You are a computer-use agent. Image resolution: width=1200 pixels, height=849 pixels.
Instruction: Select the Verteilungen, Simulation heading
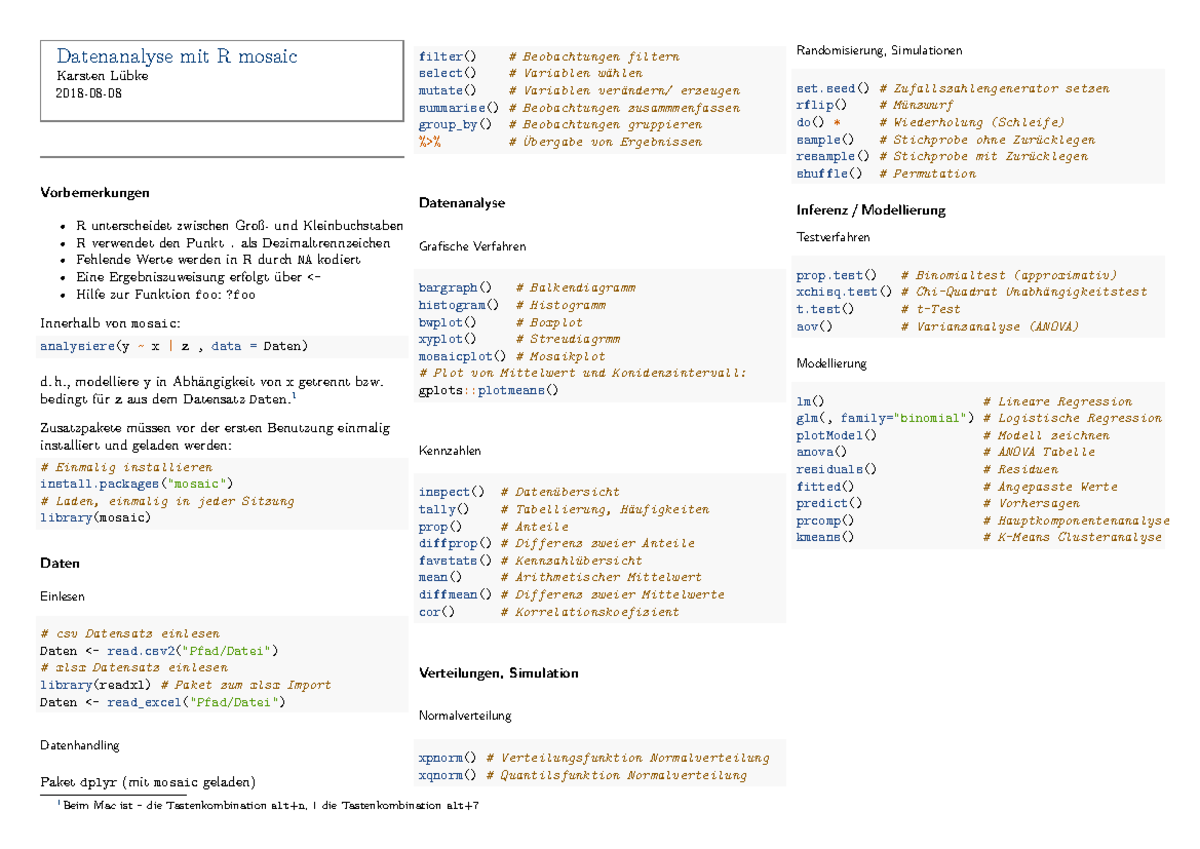pos(496,673)
